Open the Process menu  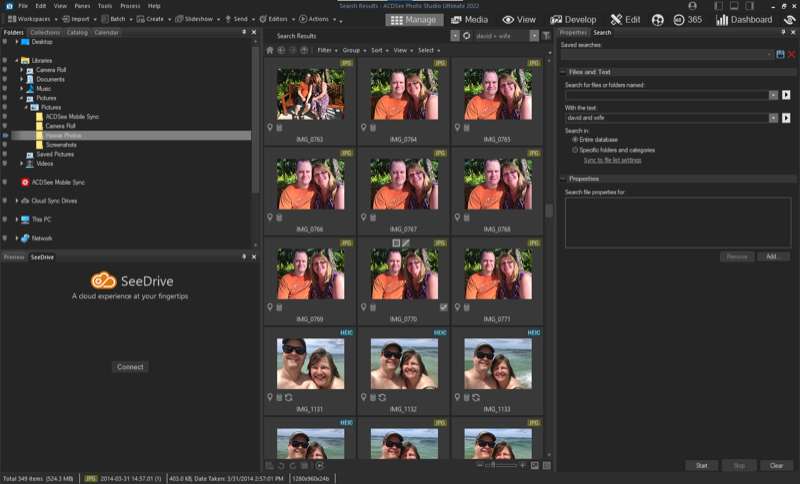130,6
